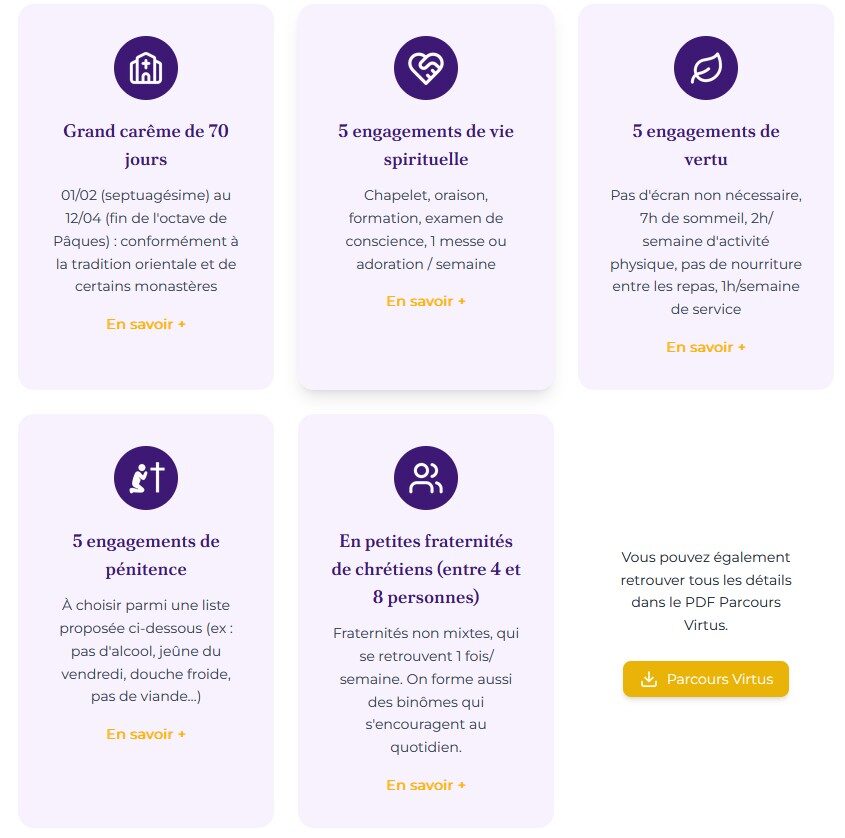Image resolution: width=845 pixels, height=838 pixels.
Task: Click the kneeling prayer cross icon
Action: coord(146,479)
